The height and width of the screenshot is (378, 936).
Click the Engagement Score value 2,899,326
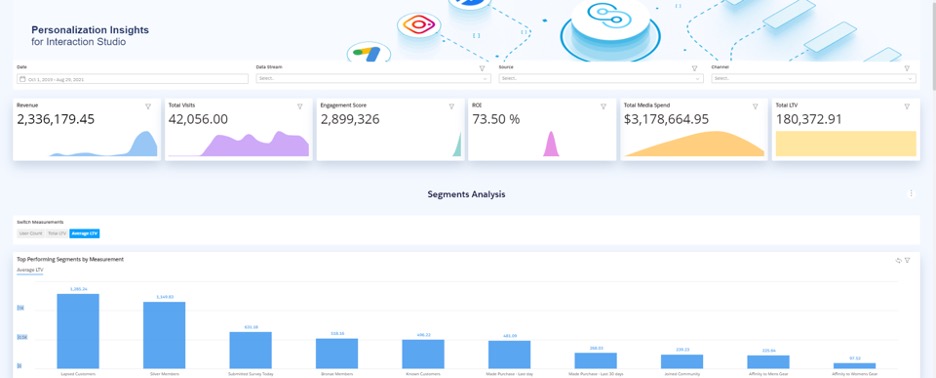point(350,119)
